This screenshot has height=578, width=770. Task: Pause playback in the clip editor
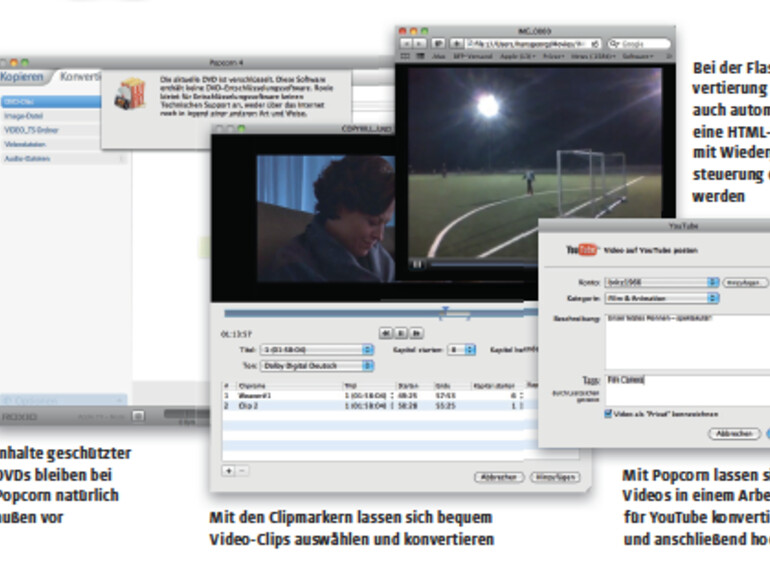tap(401, 333)
